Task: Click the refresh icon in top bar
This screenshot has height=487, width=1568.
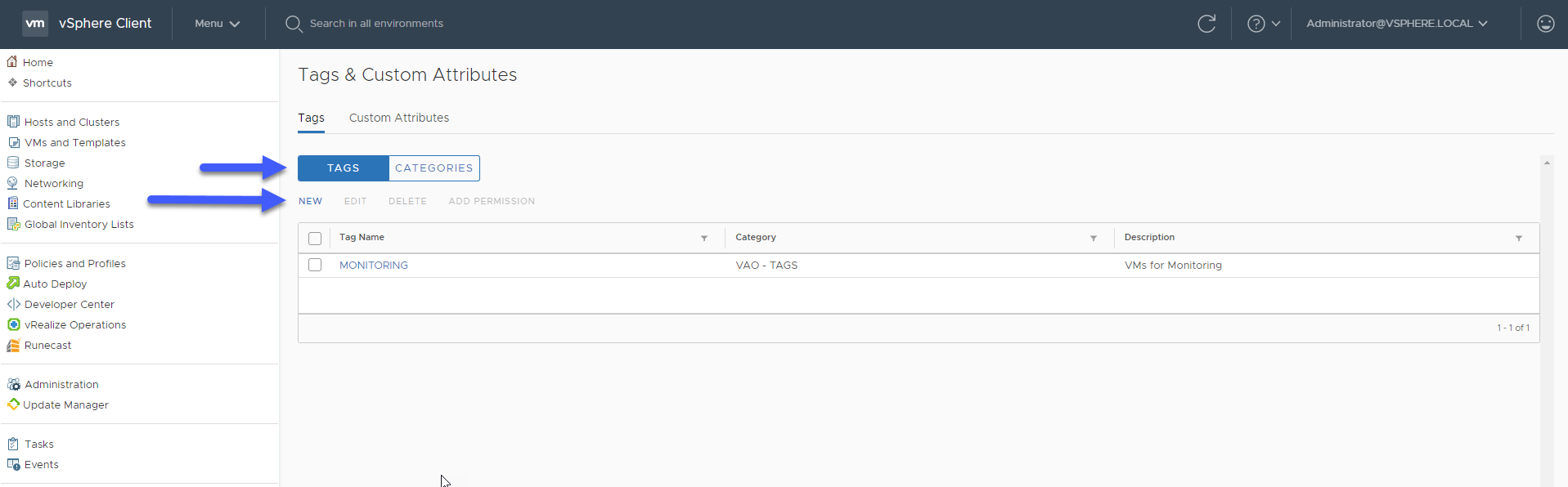Action: point(1206,24)
